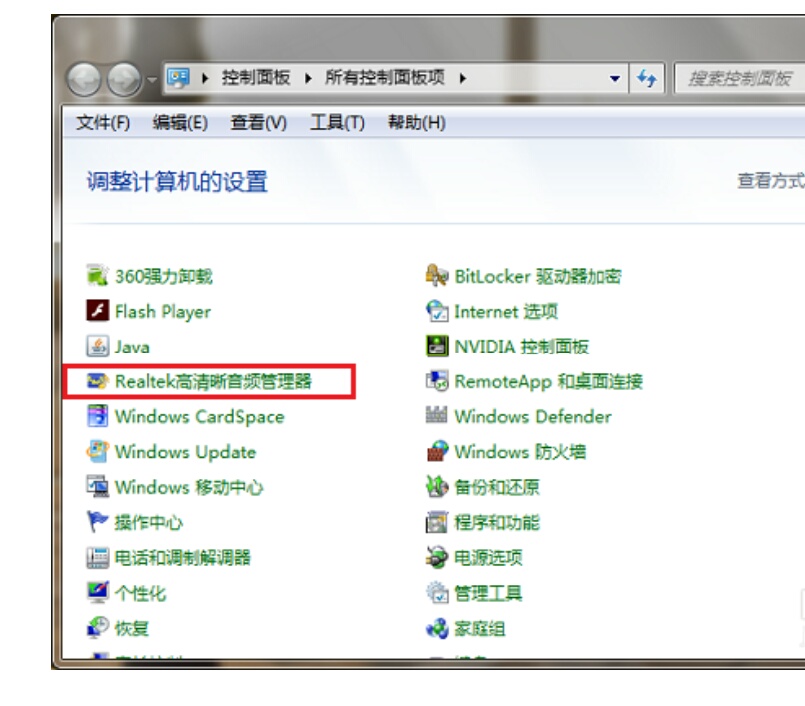Click the 调整计算机的设置 heading

(177, 182)
